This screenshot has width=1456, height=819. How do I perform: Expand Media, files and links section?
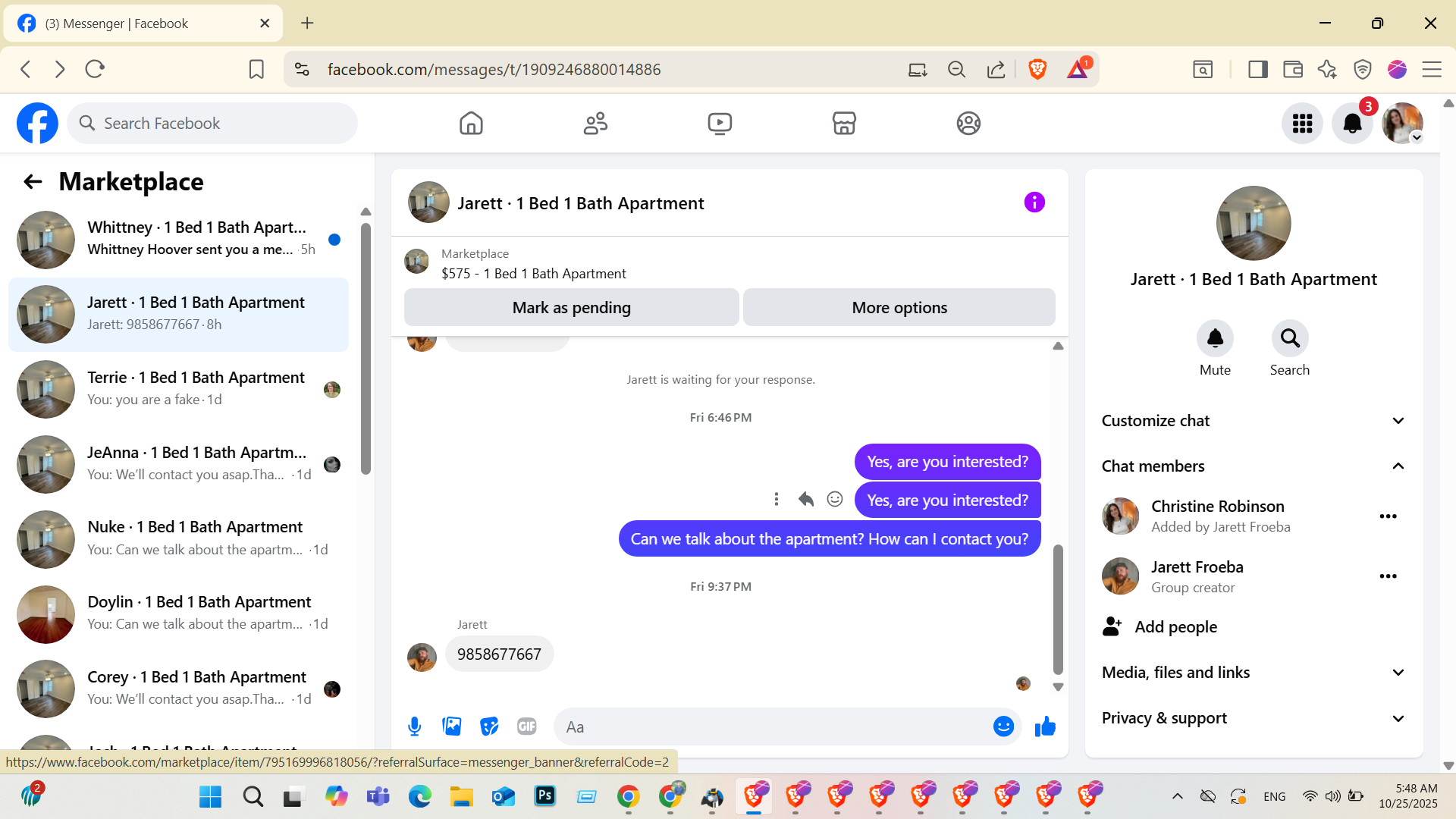(1254, 673)
